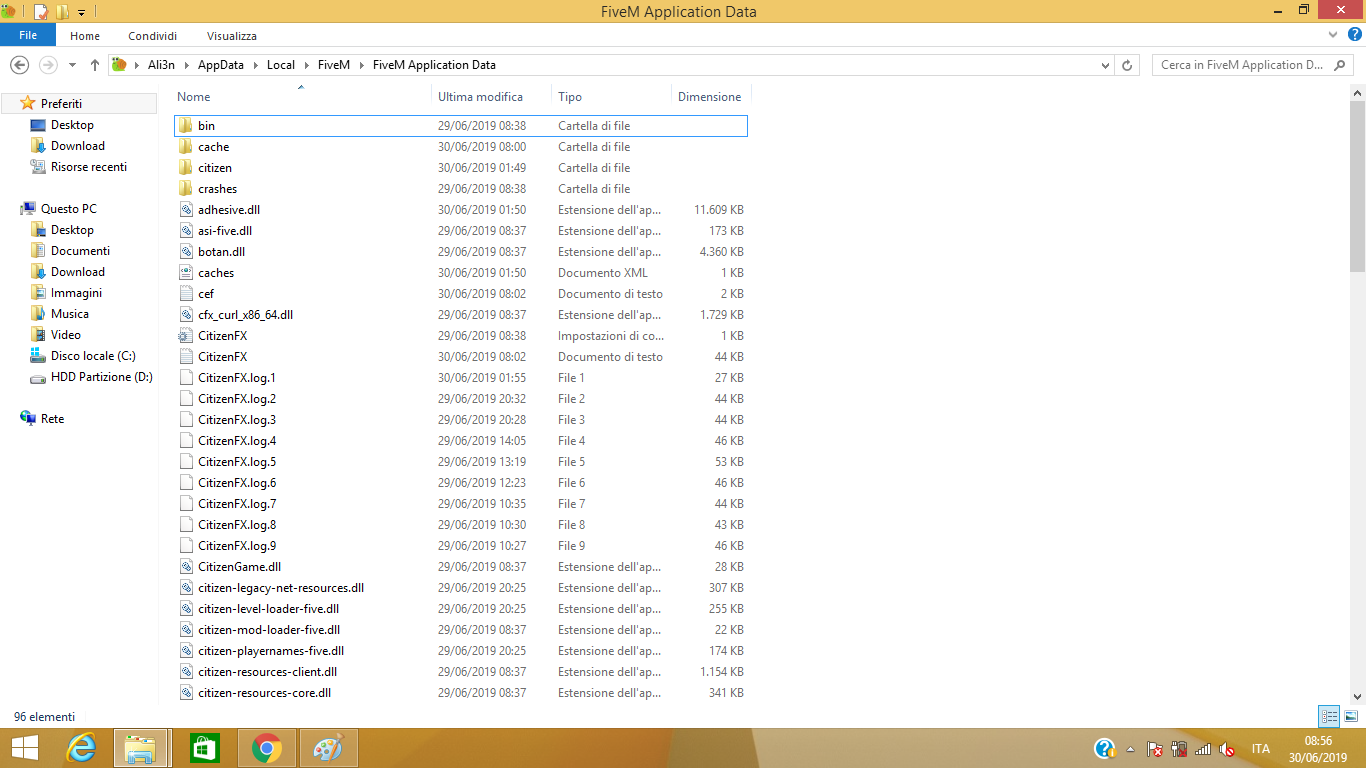The width and height of the screenshot is (1366, 768).
Task: Select the CitizenFX configuration settings icon
Action: point(186,336)
